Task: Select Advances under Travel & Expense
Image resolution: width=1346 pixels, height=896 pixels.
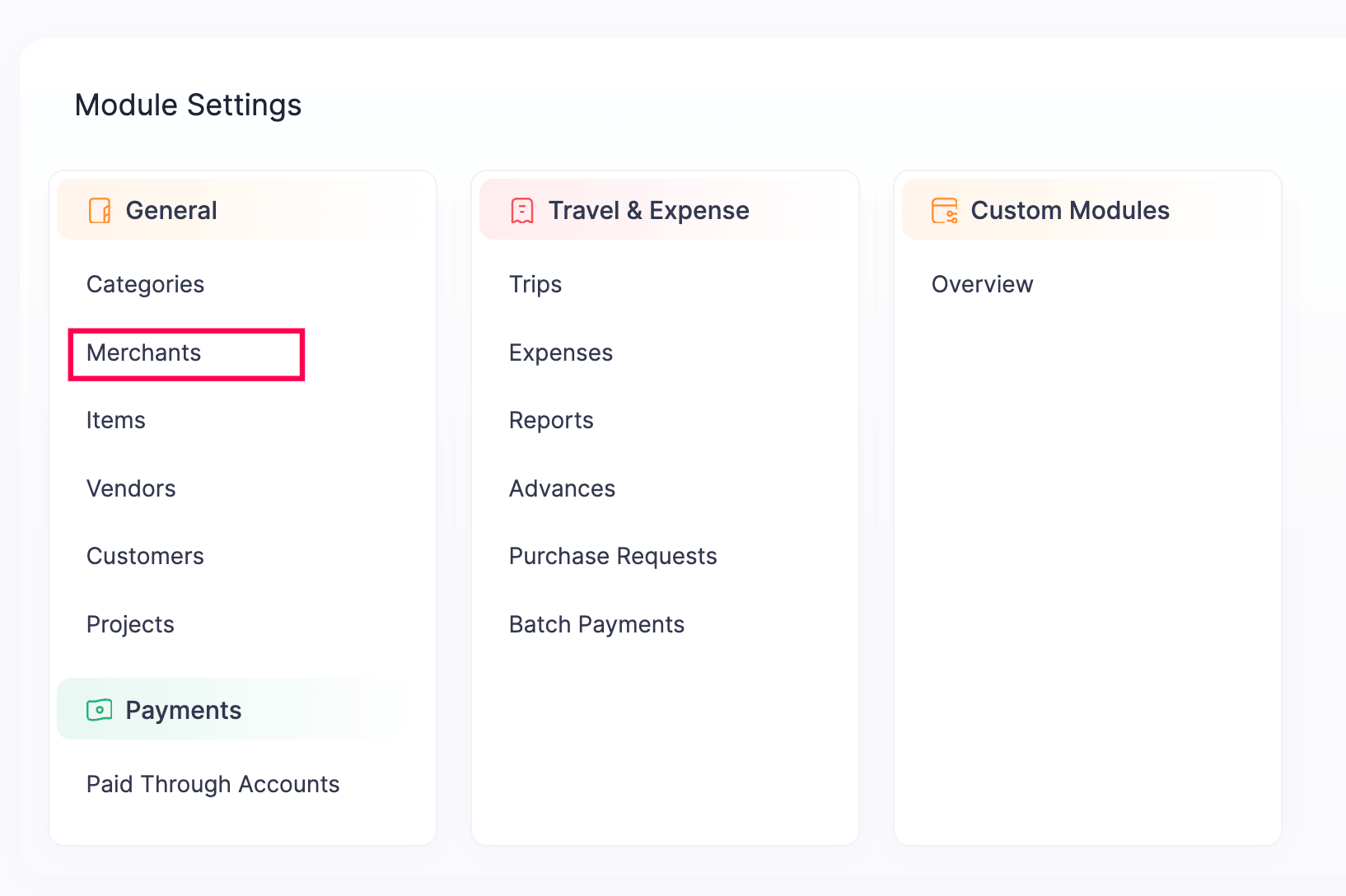Action: [562, 489]
